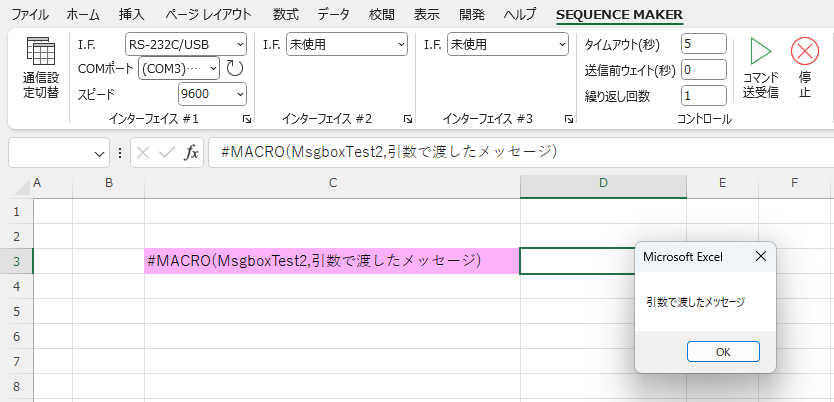Image resolution: width=834 pixels, height=402 pixels.
Task: Click the red 停止 stop icon
Action: [805, 52]
